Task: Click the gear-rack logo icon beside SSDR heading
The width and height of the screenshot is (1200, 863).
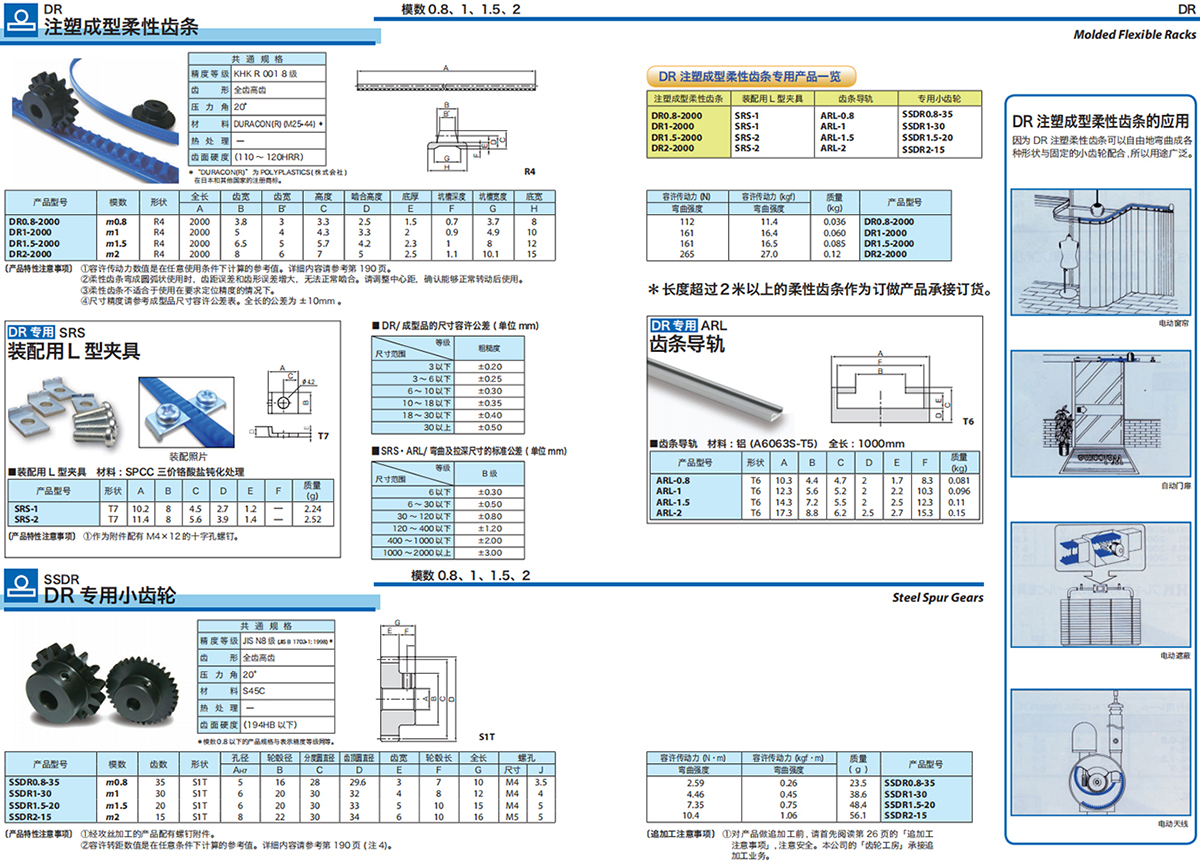Action: 22,588
